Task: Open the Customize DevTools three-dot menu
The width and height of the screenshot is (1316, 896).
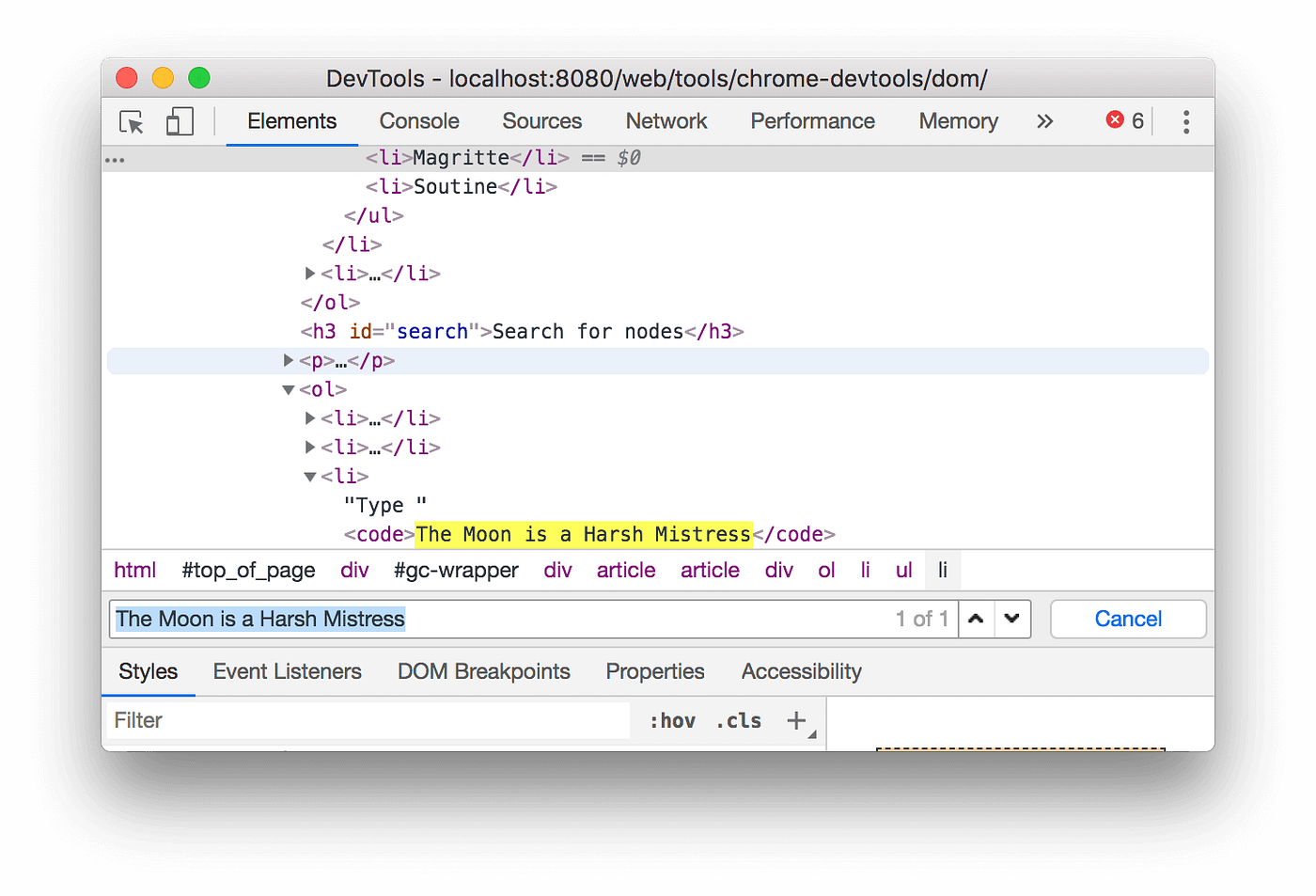Action: (1186, 121)
